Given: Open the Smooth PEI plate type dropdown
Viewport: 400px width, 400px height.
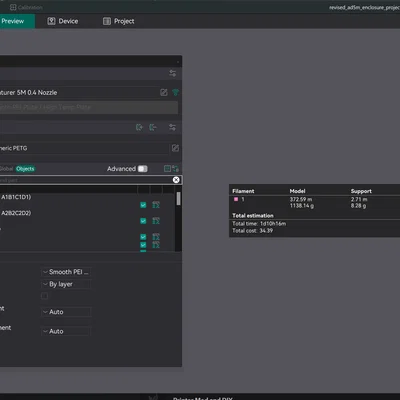Looking at the screenshot, I should [x=66, y=272].
